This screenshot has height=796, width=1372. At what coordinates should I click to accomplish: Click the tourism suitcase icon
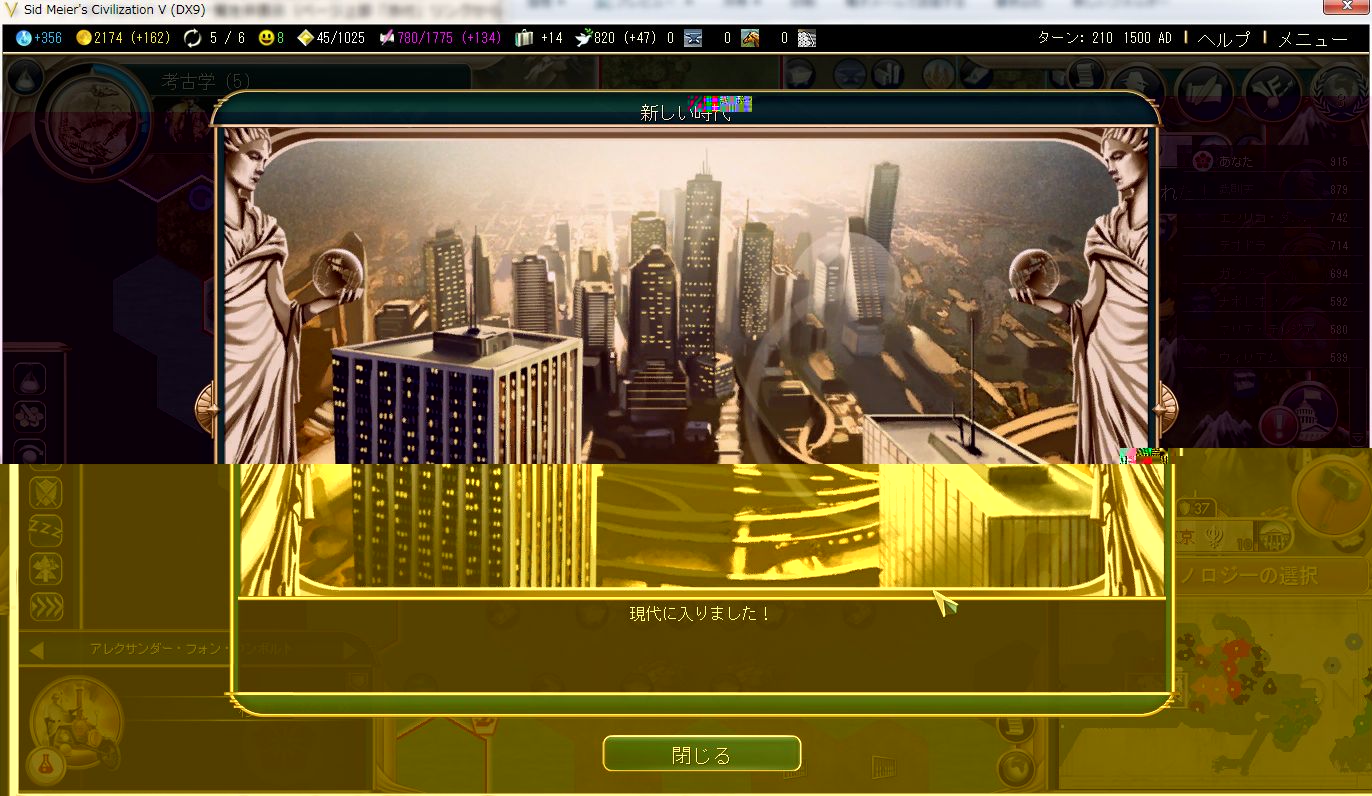(524, 39)
